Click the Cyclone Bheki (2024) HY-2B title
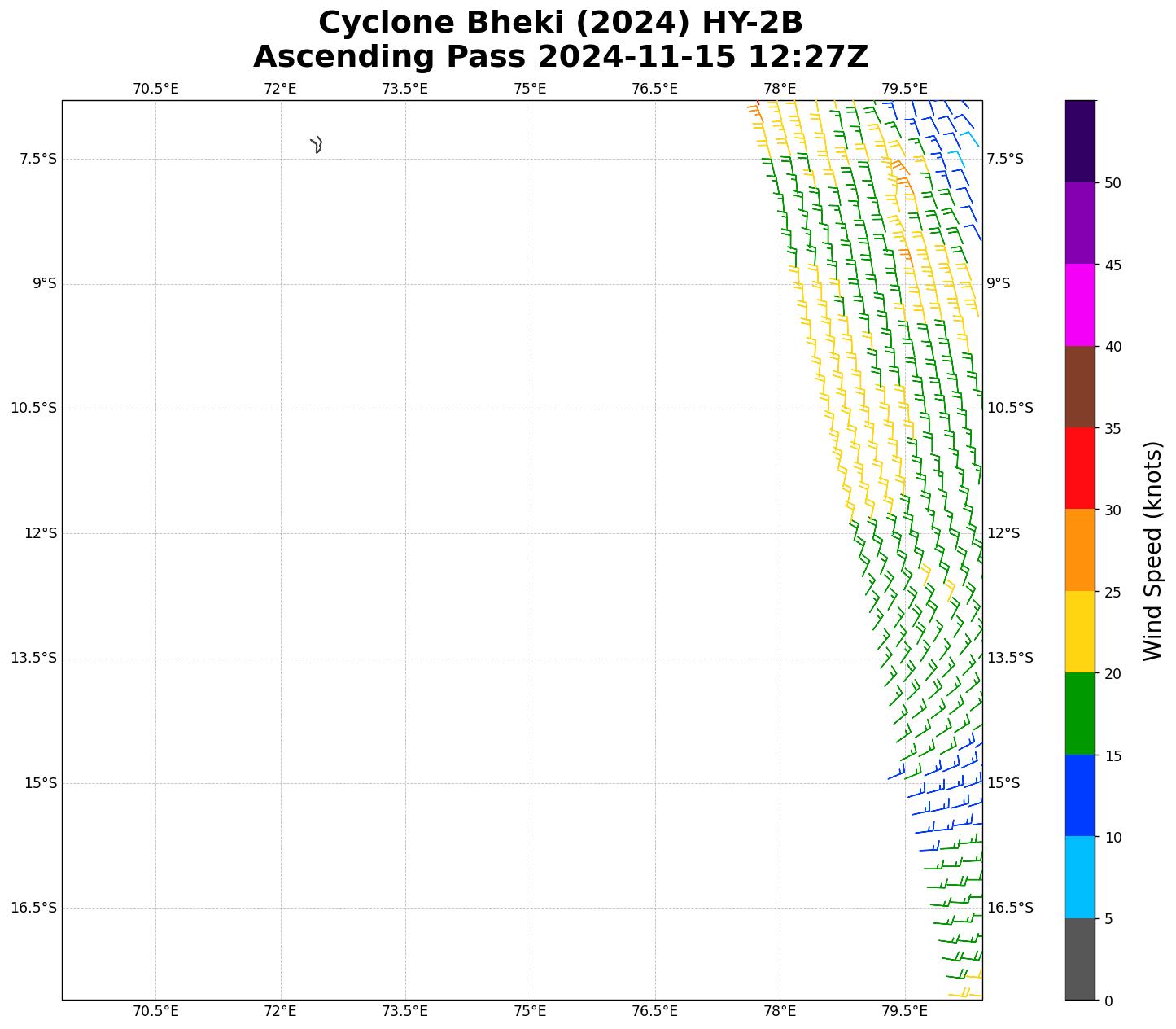Image resolution: width=1176 pixels, height=1029 pixels. pos(560,23)
